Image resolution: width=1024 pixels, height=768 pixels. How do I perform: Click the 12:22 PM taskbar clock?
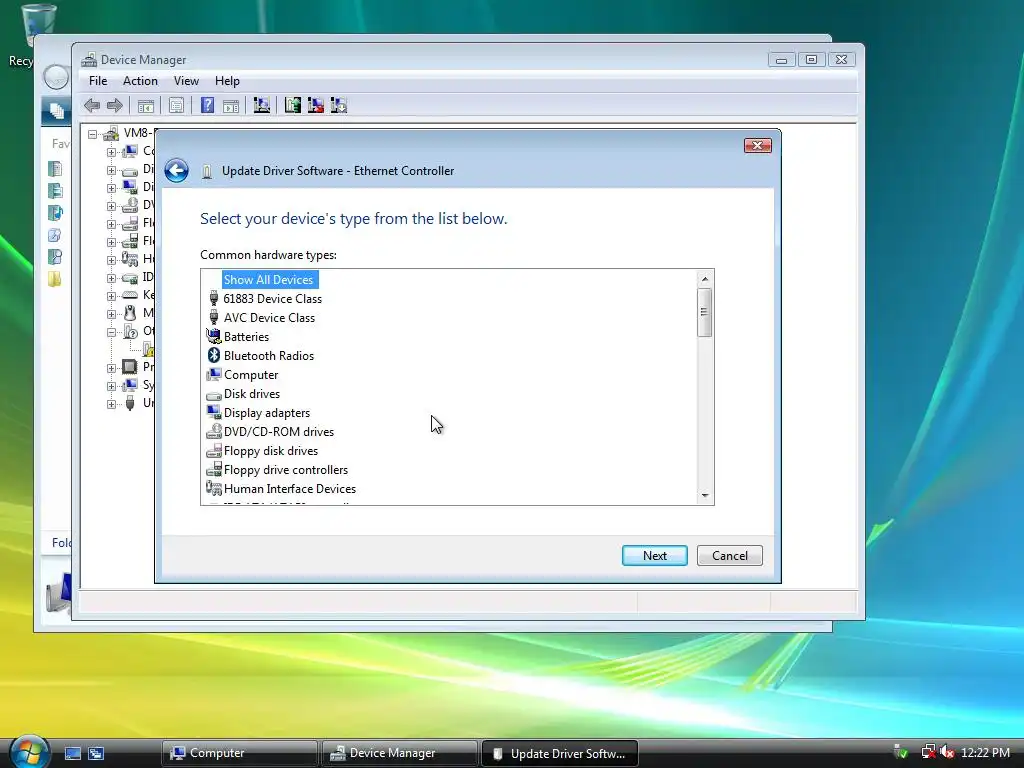[985, 753]
